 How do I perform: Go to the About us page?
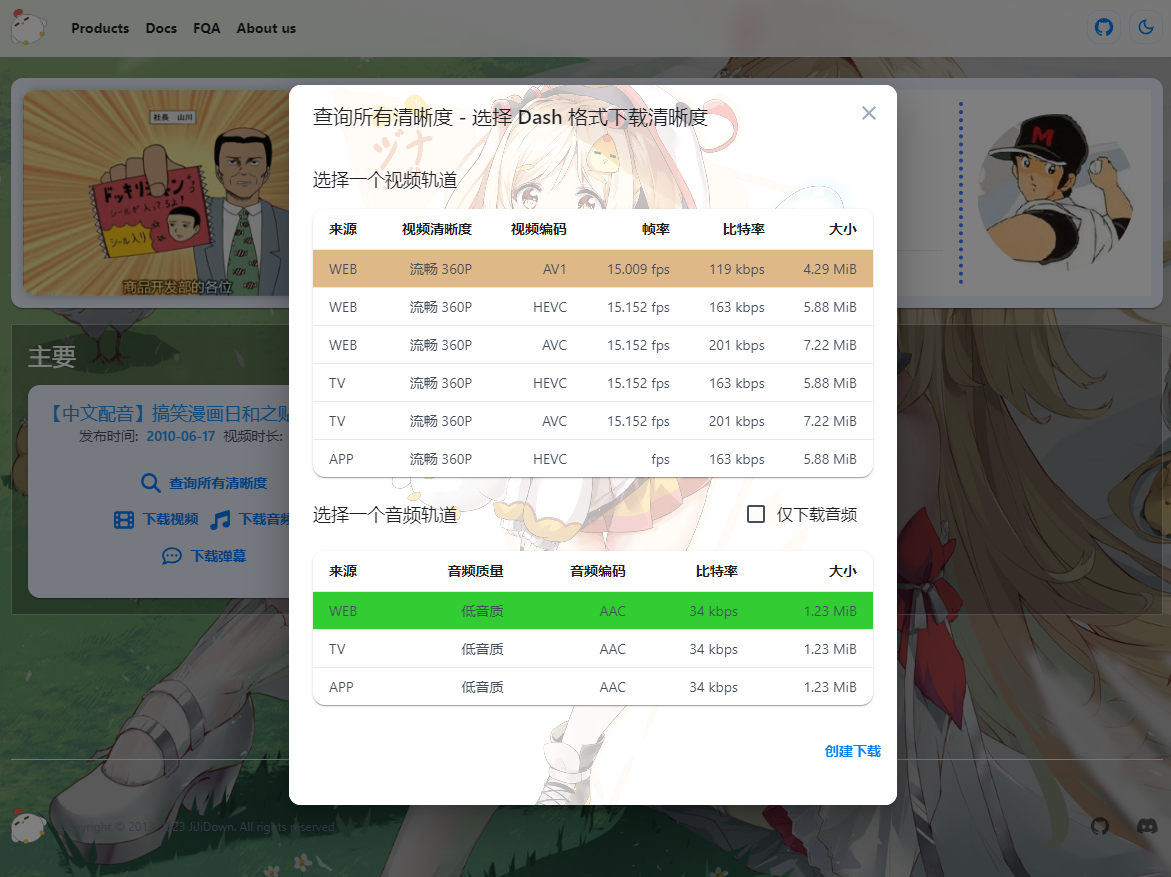pyautogui.click(x=266, y=28)
